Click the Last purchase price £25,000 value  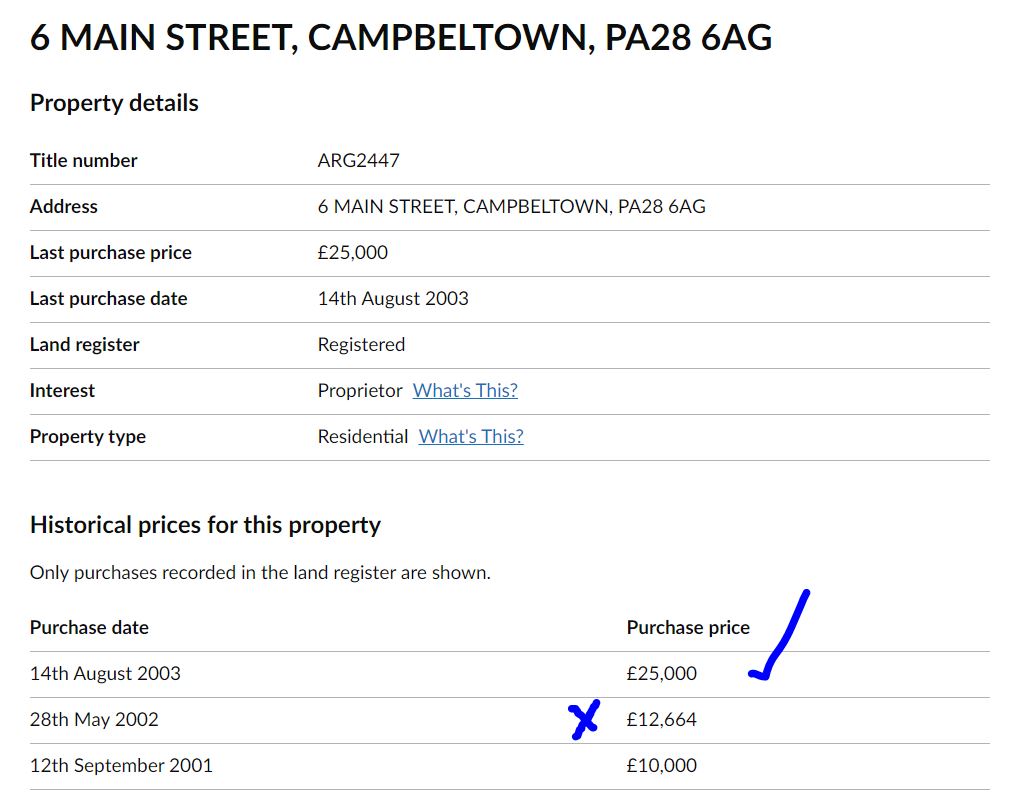click(353, 253)
